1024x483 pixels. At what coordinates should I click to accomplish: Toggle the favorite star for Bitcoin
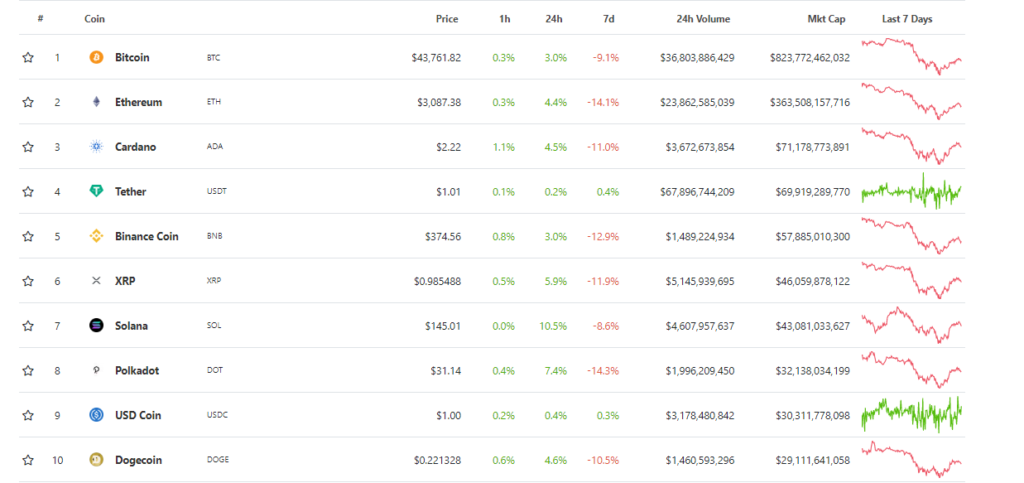click(28, 58)
